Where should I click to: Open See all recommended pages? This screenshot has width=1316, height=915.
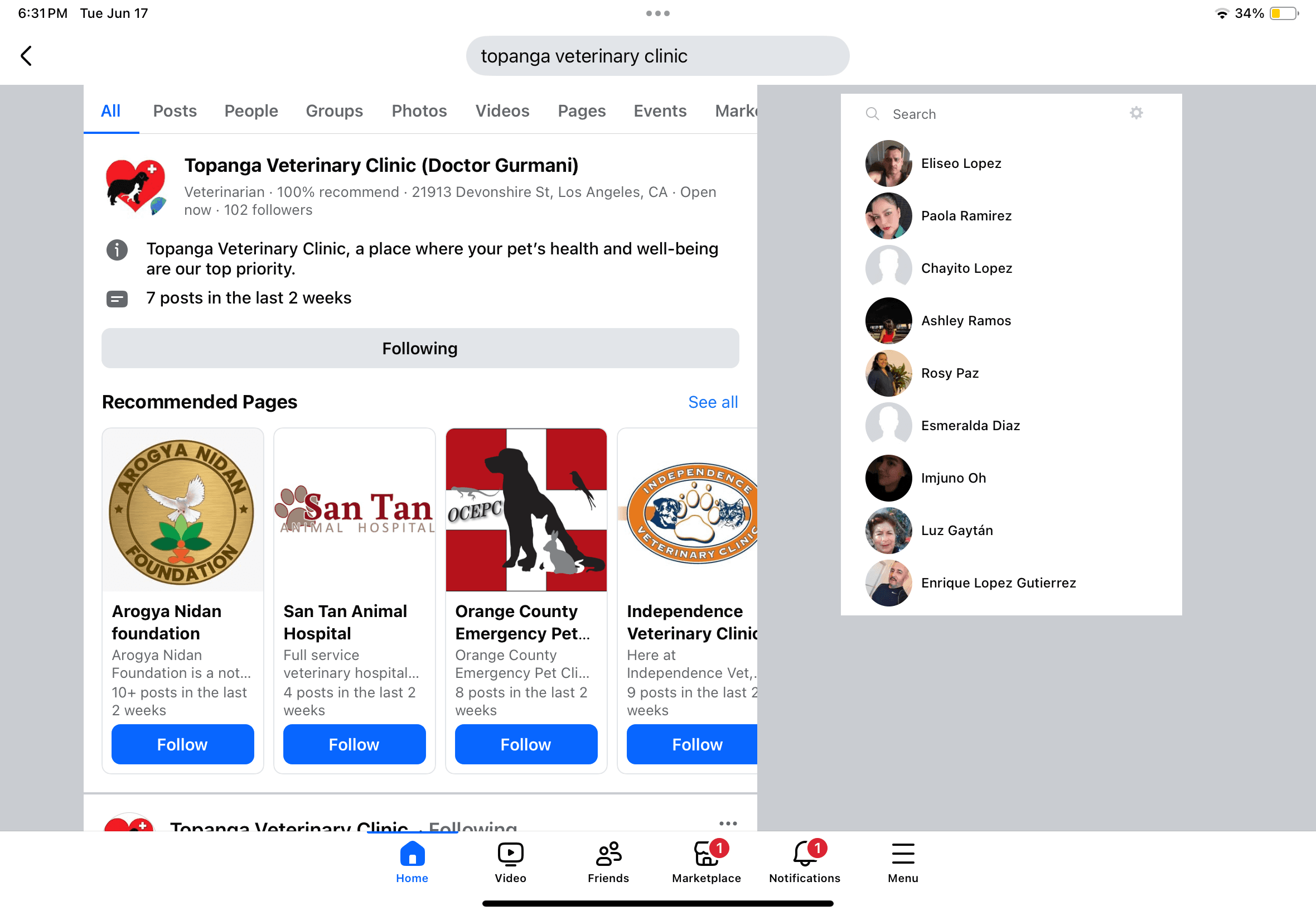pyautogui.click(x=713, y=402)
